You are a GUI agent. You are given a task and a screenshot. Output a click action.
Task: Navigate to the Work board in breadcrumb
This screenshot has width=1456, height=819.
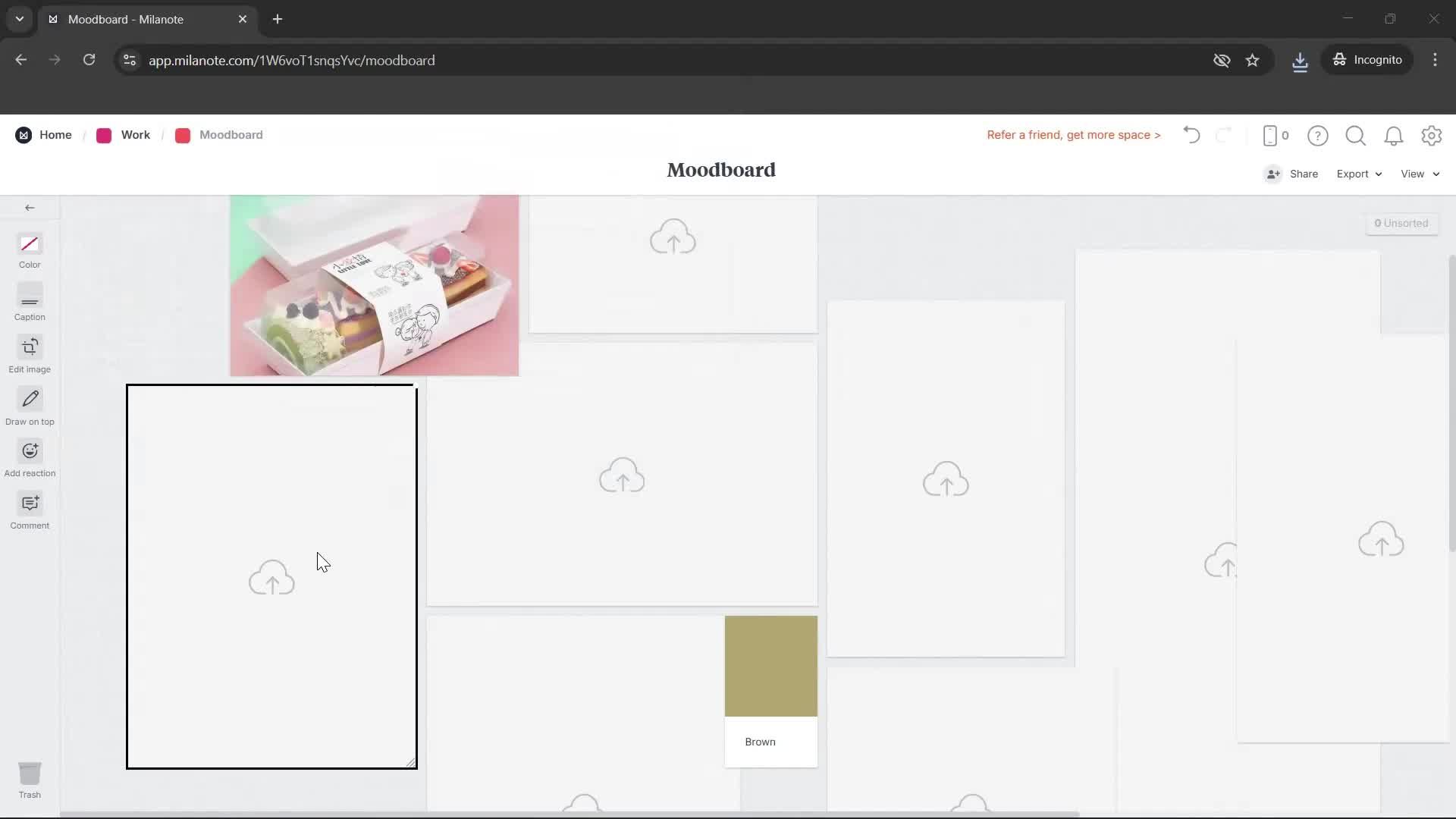coord(135,135)
